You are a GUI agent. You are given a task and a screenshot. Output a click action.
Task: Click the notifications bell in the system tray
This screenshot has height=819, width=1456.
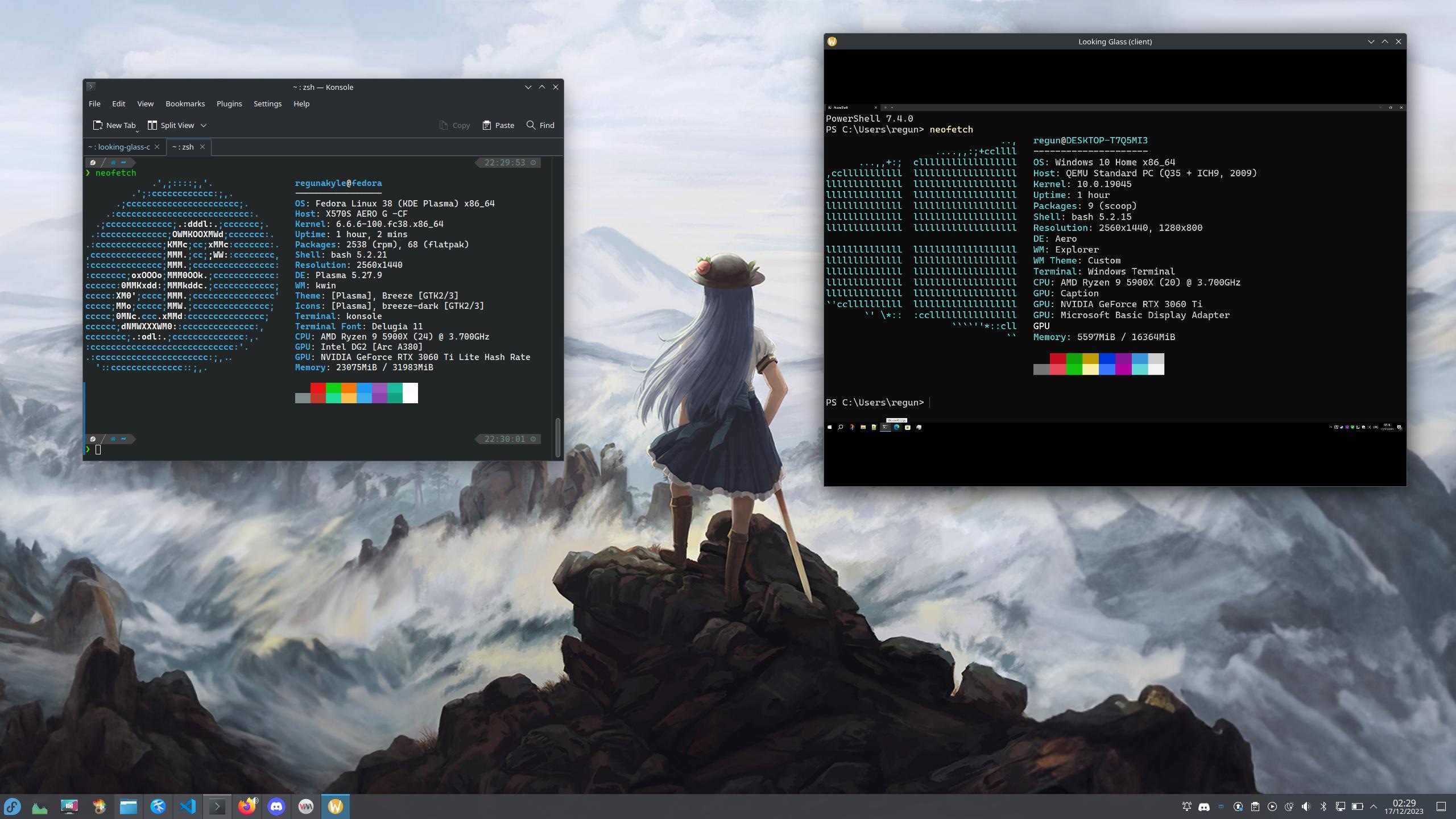[x=1187, y=806]
